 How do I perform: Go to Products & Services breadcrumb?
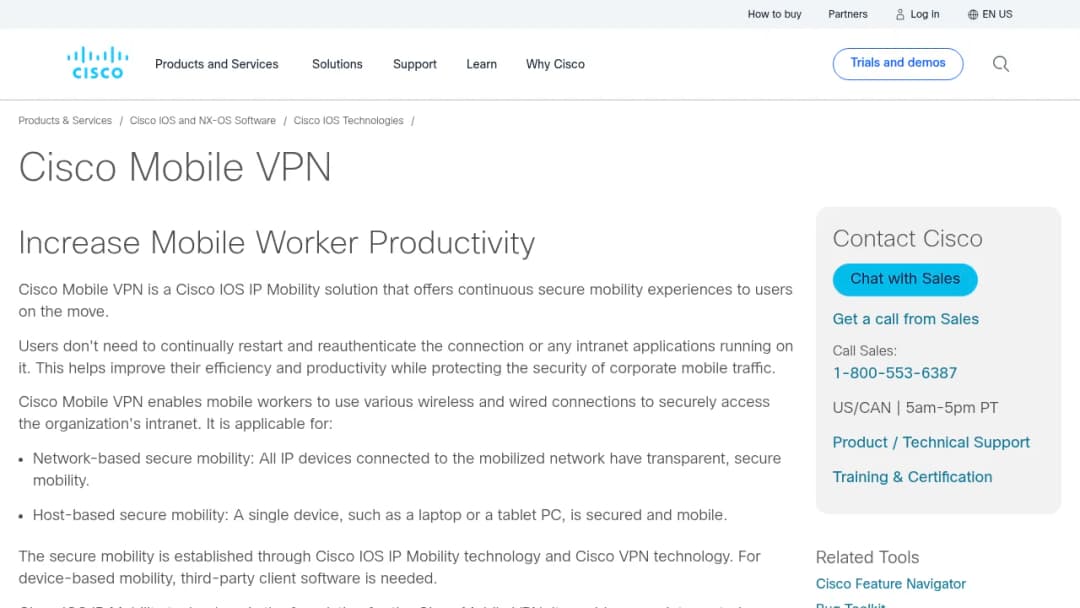65,120
